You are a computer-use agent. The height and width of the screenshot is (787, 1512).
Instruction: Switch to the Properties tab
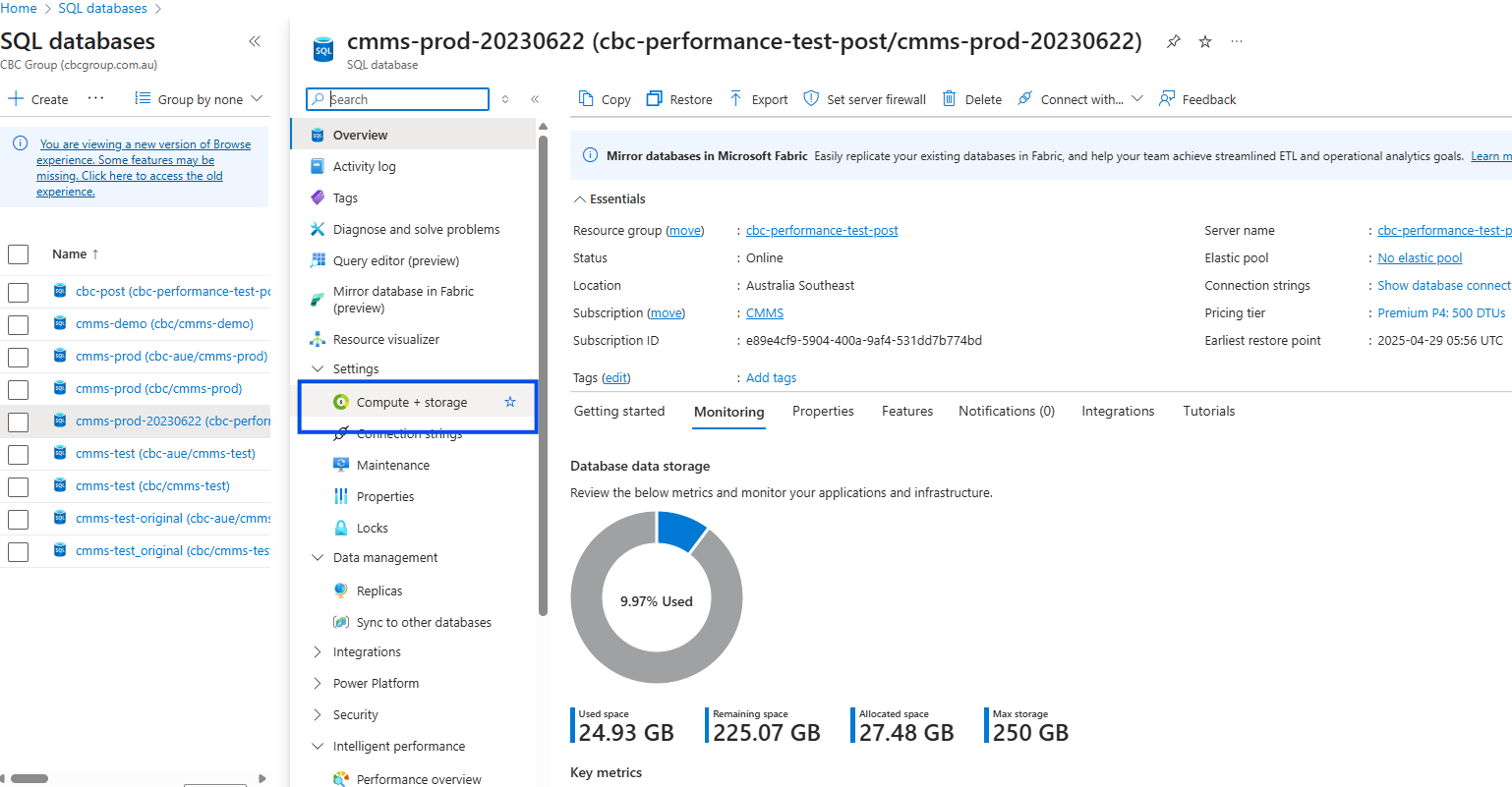point(823,411)
